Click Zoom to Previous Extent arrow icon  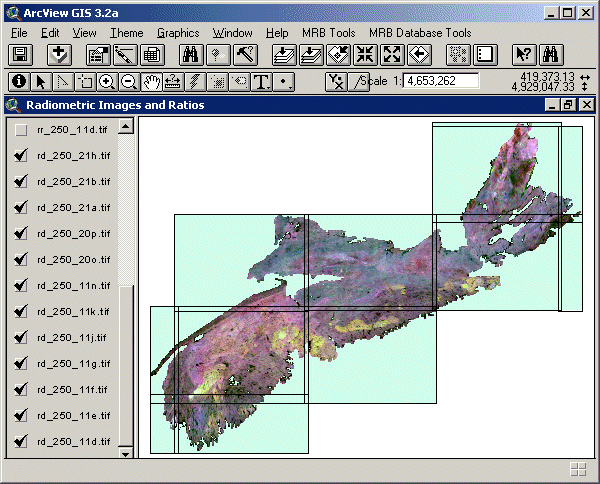tap(419, 55)
